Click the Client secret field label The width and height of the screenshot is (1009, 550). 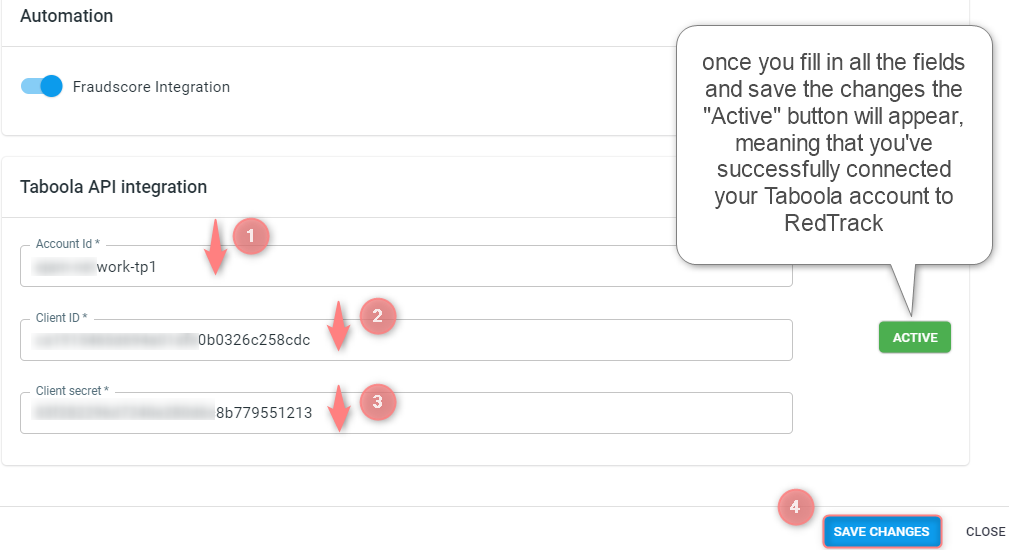[x=72, y=390]
